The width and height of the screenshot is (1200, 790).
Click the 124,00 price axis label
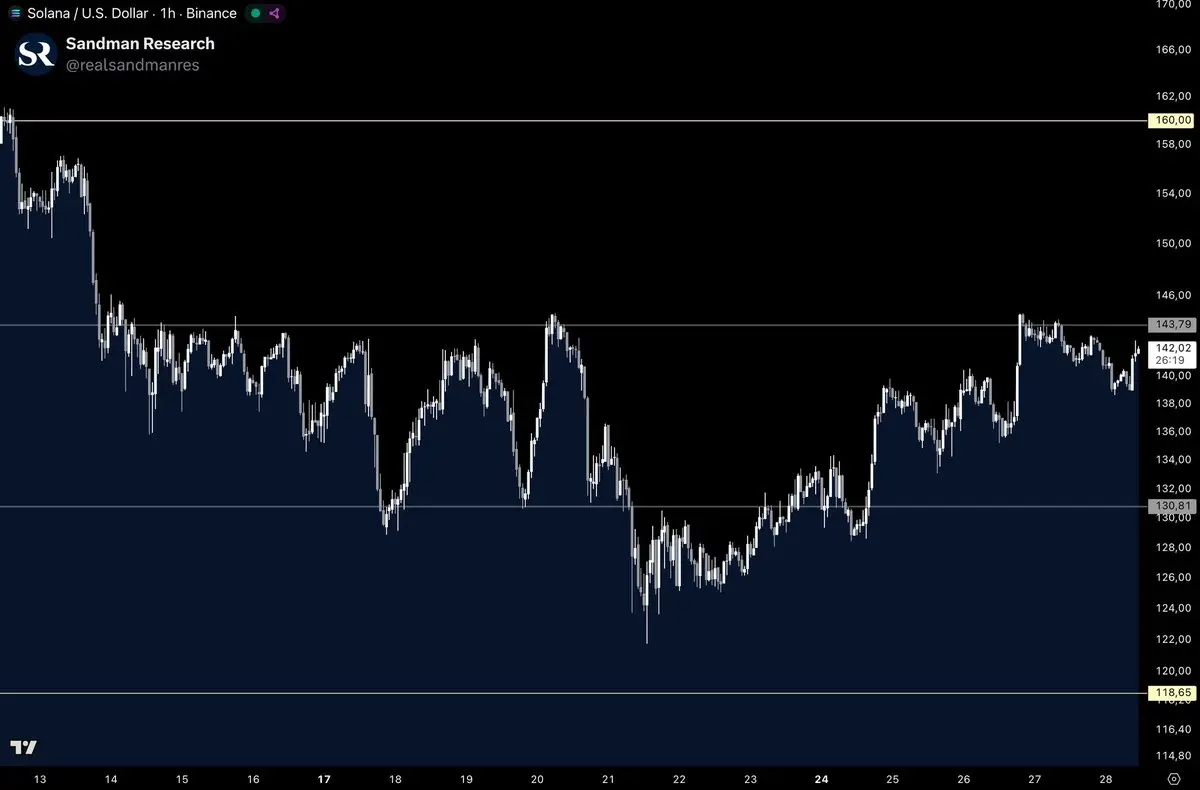pyautogui.click(x=1172, y=608)
